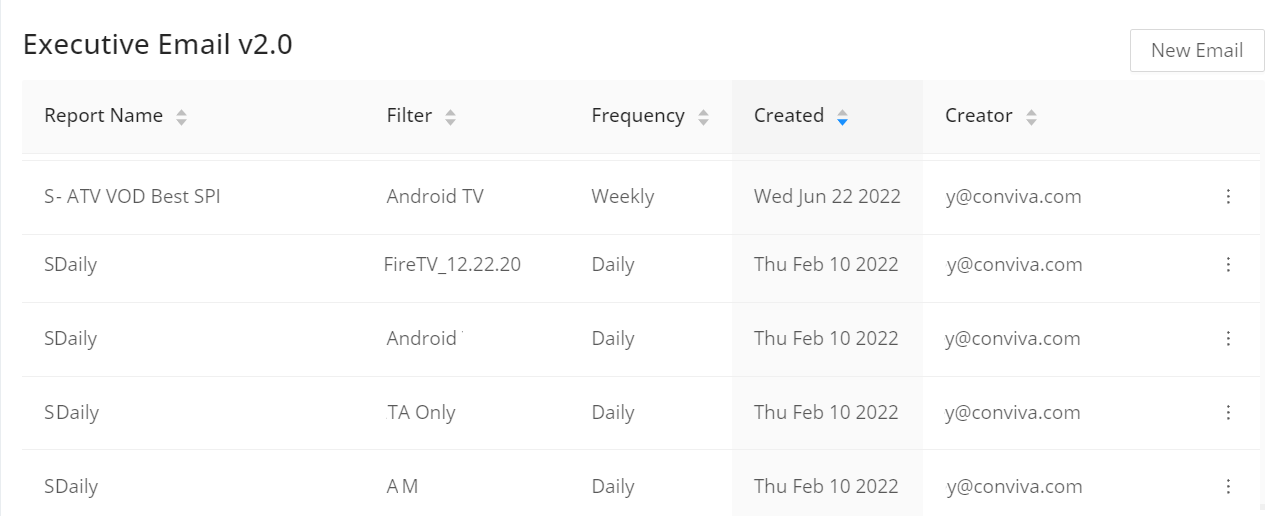Click the Filter column sort arrows
Screen dimensions: 1282x516
pos(450,117)
